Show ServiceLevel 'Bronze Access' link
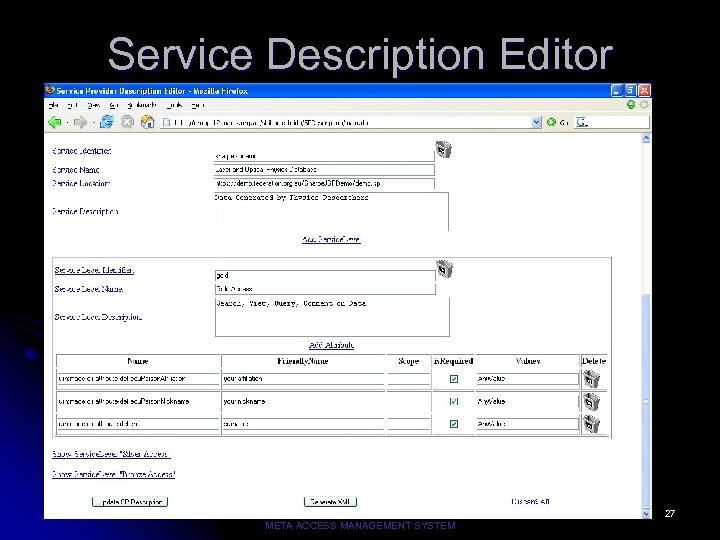 point(113,474)
